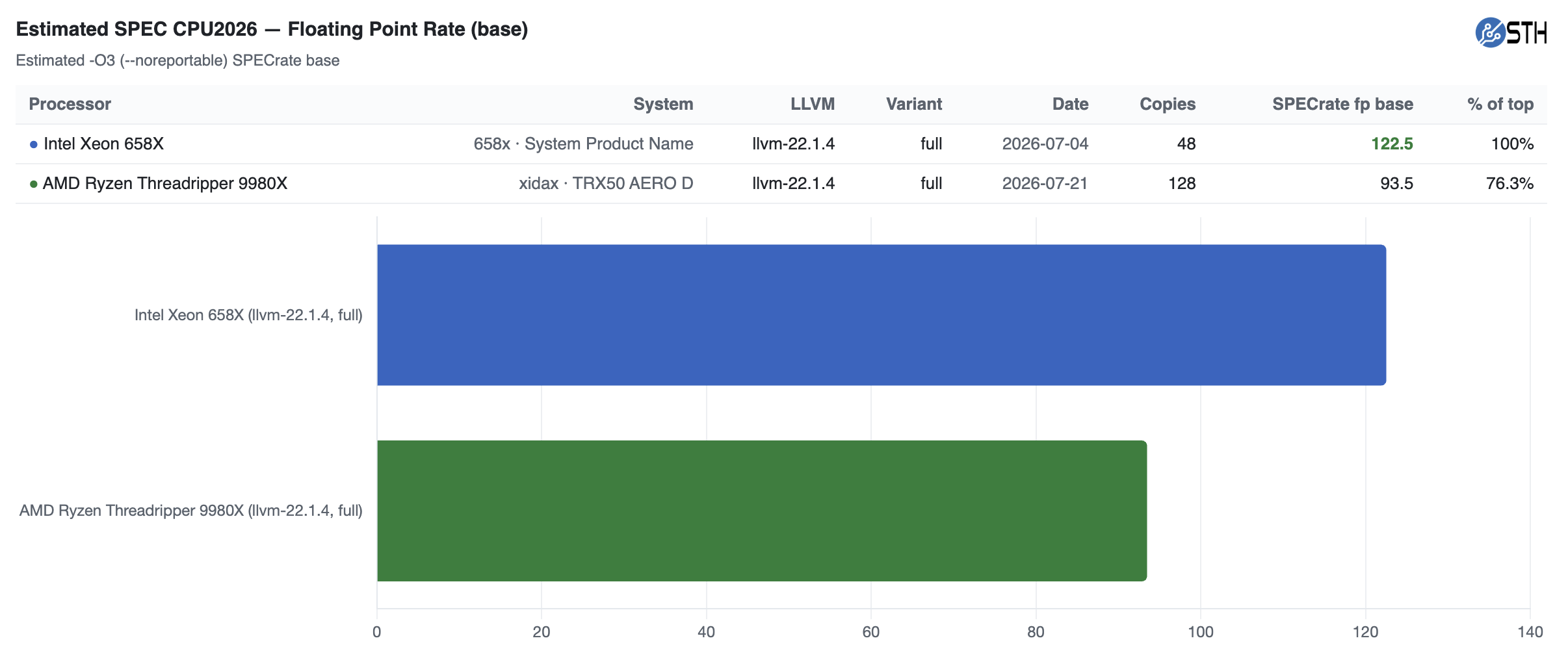Click the 2026-07-21 date cell
Viewport: 1568px width, 660px height.
1045,183
